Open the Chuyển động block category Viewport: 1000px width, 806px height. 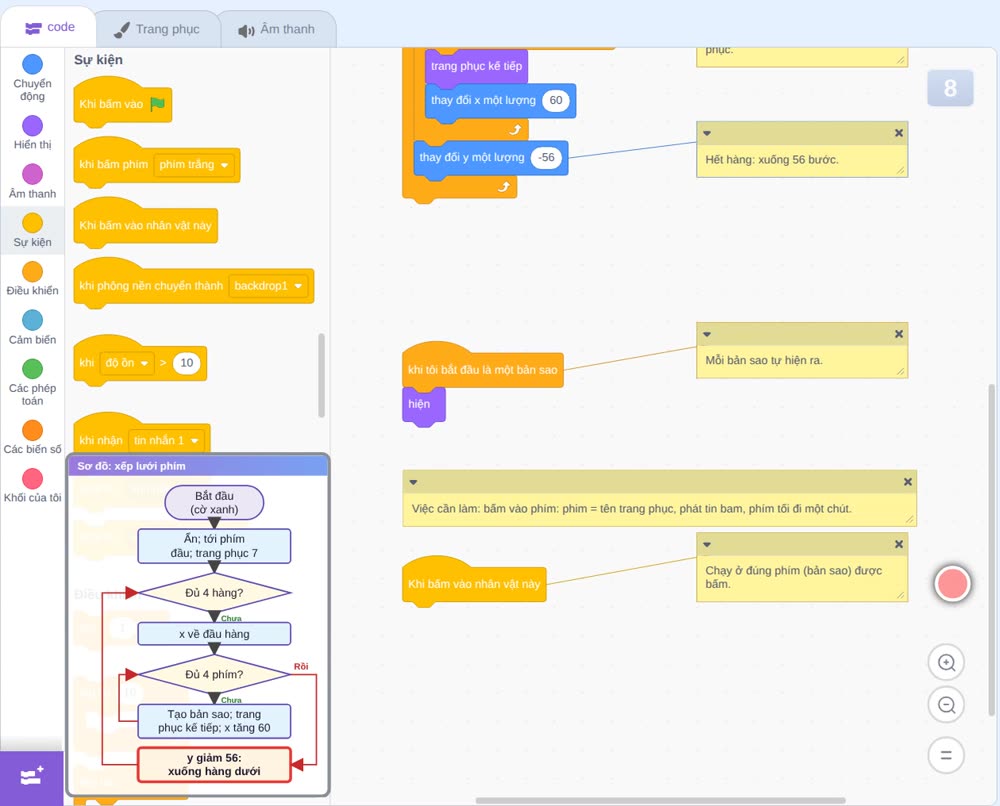point(32,77)
